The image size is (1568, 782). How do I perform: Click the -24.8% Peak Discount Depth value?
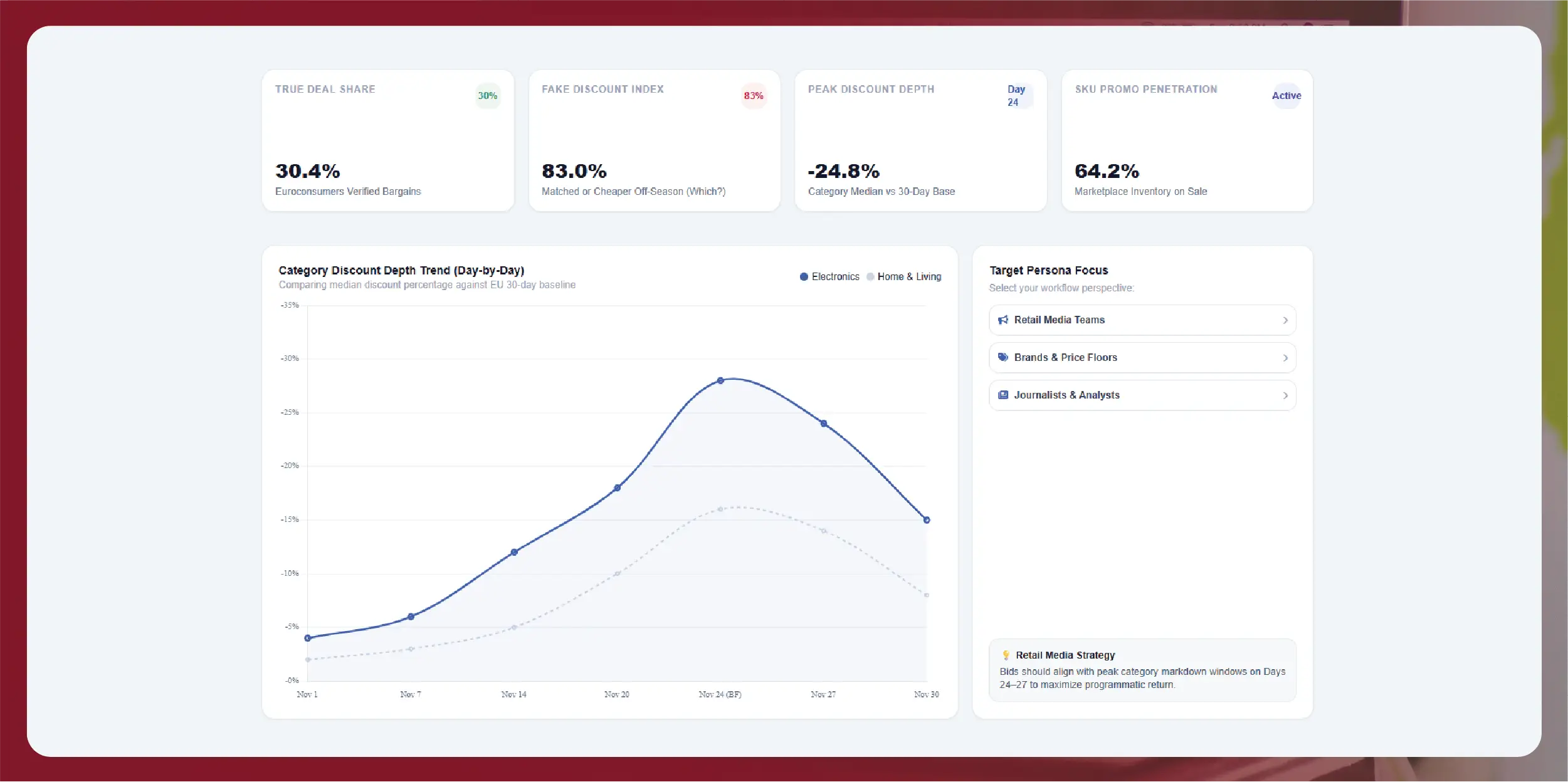click(844, 171)
